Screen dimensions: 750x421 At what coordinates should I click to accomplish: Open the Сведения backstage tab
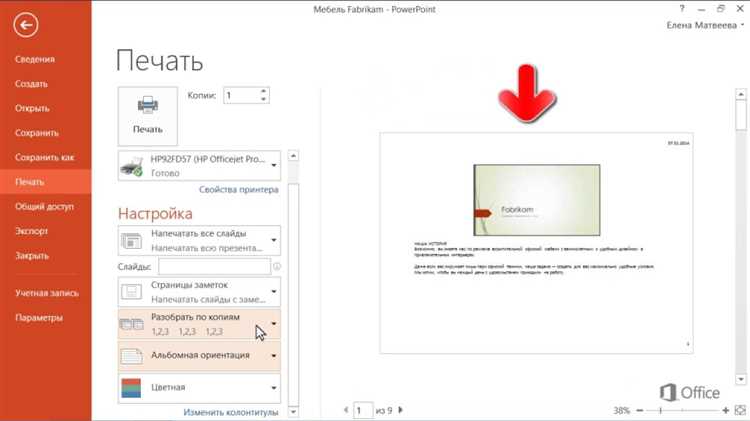pos(35,59)
